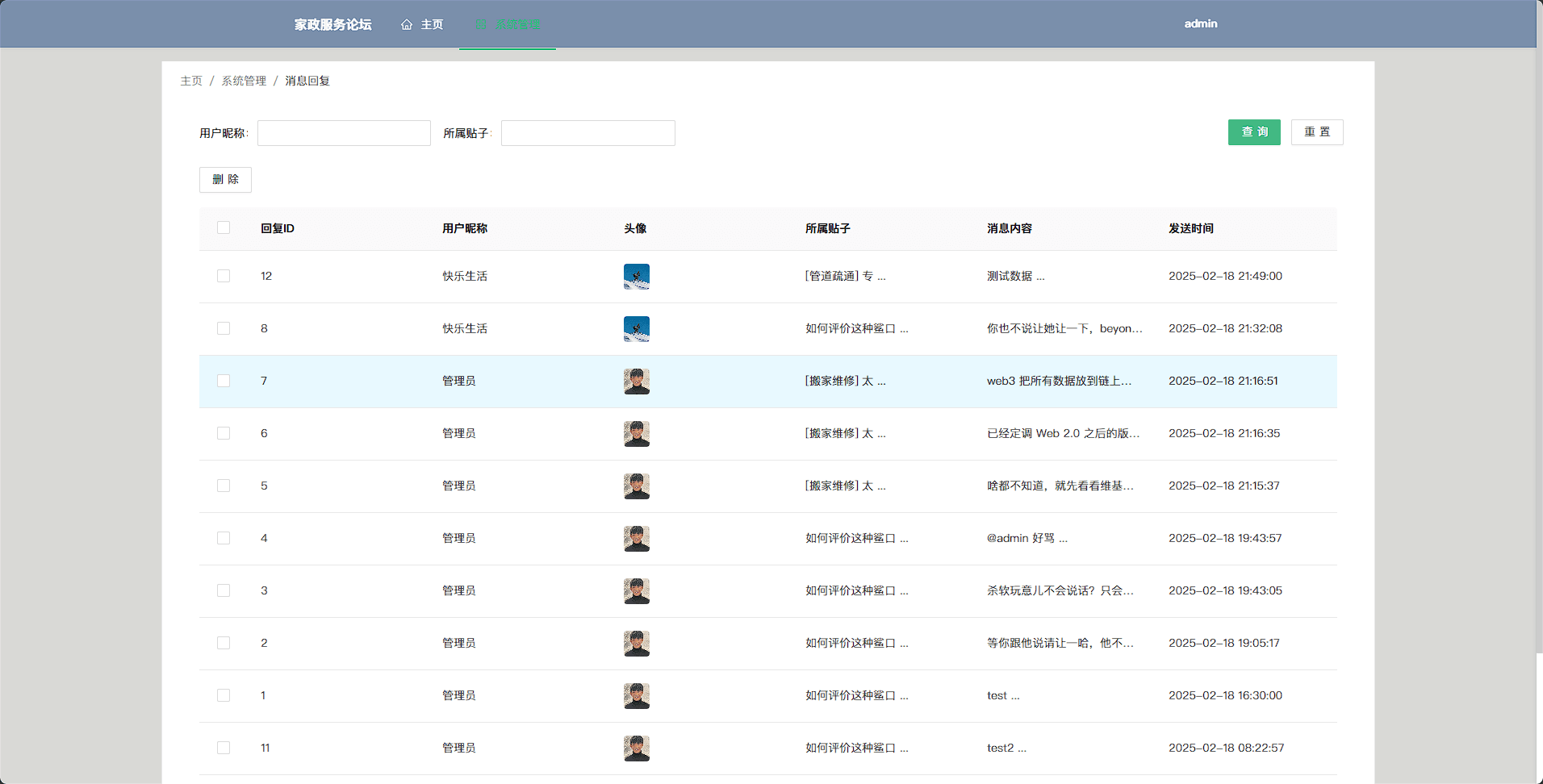The height and width of the screenshot is (784, 1543).
Task: Focus the 所属贴子 input field
Action: click(x=588, y=133)
